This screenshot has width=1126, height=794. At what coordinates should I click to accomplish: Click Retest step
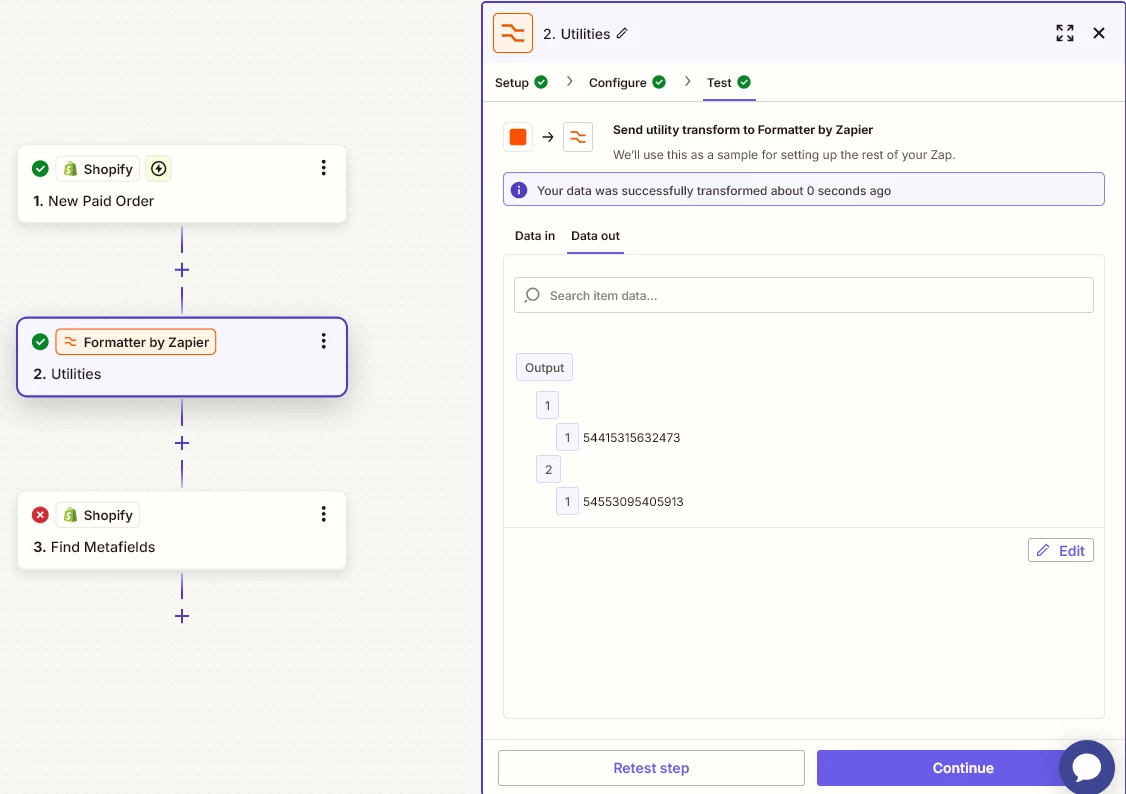pyautogui.click(x=651, y=767)
